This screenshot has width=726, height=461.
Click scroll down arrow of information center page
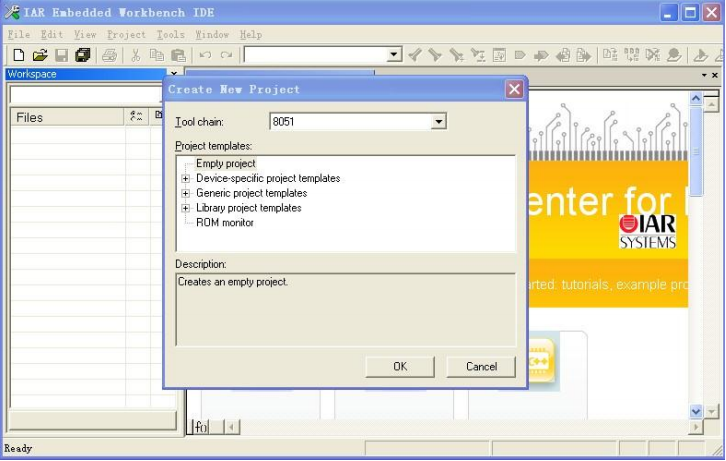coord(695,411)
